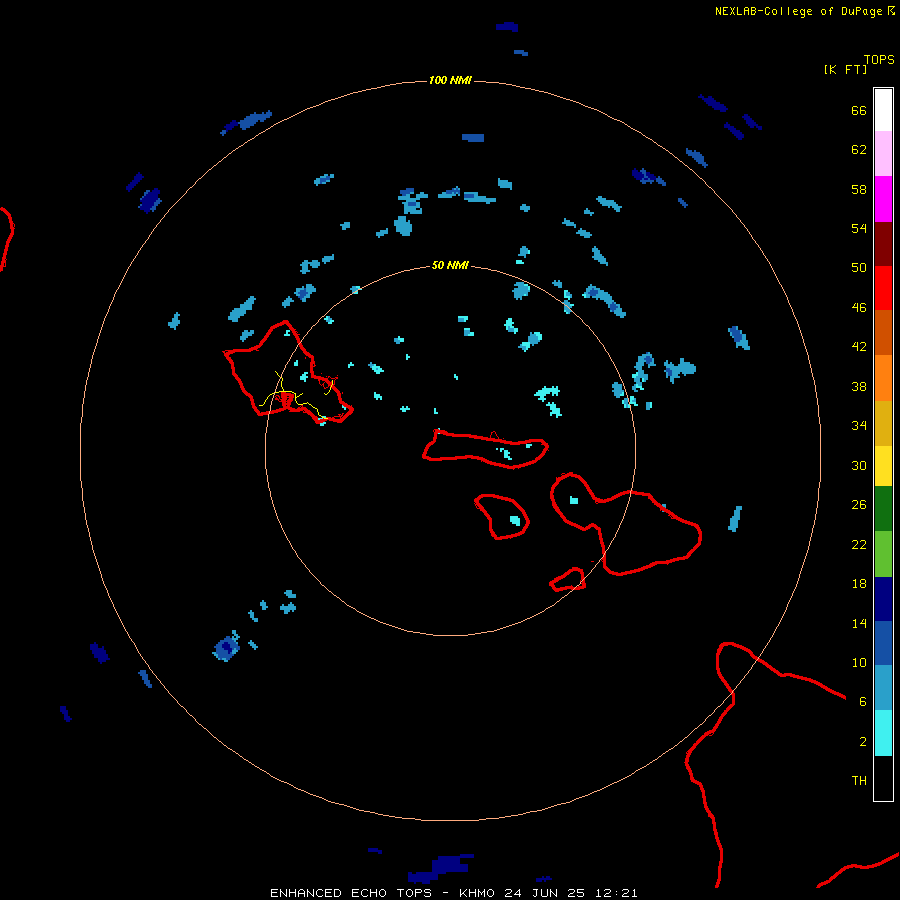The height and width of the screenshot is (900, 900).
Task: Click the legend value 58
Action: pyautogui.click(x=859, y=189)
